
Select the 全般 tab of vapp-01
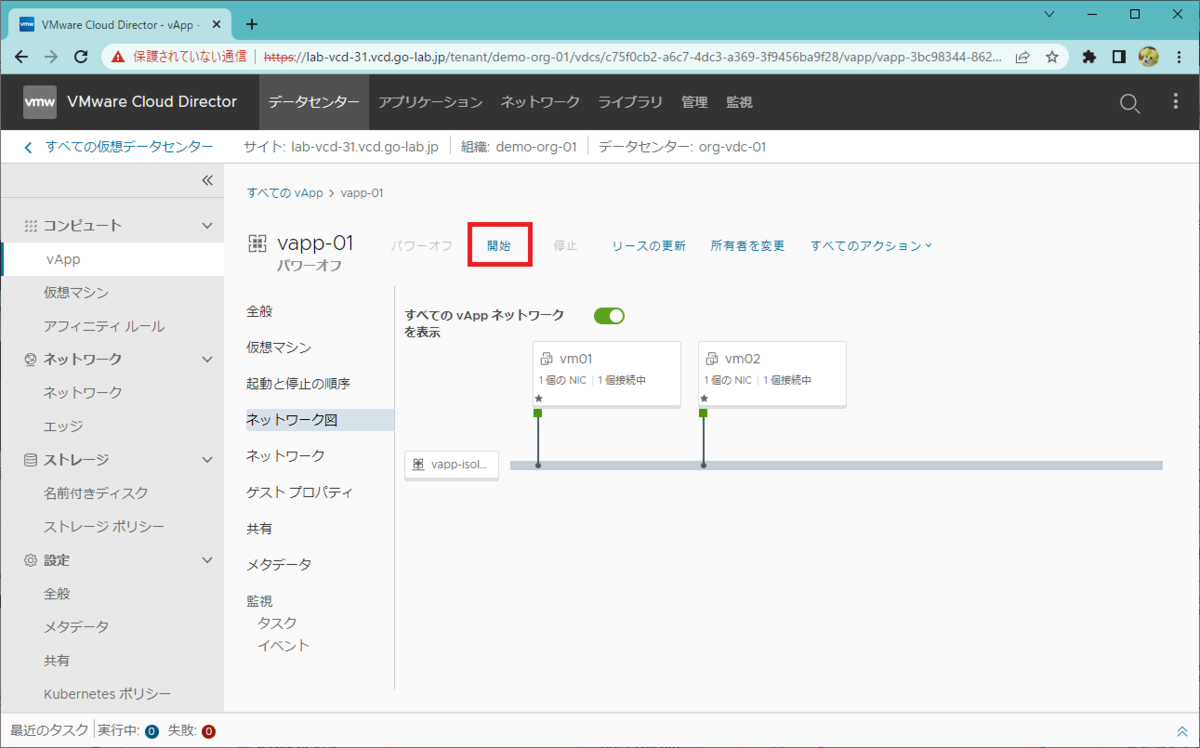click(259, 311)
